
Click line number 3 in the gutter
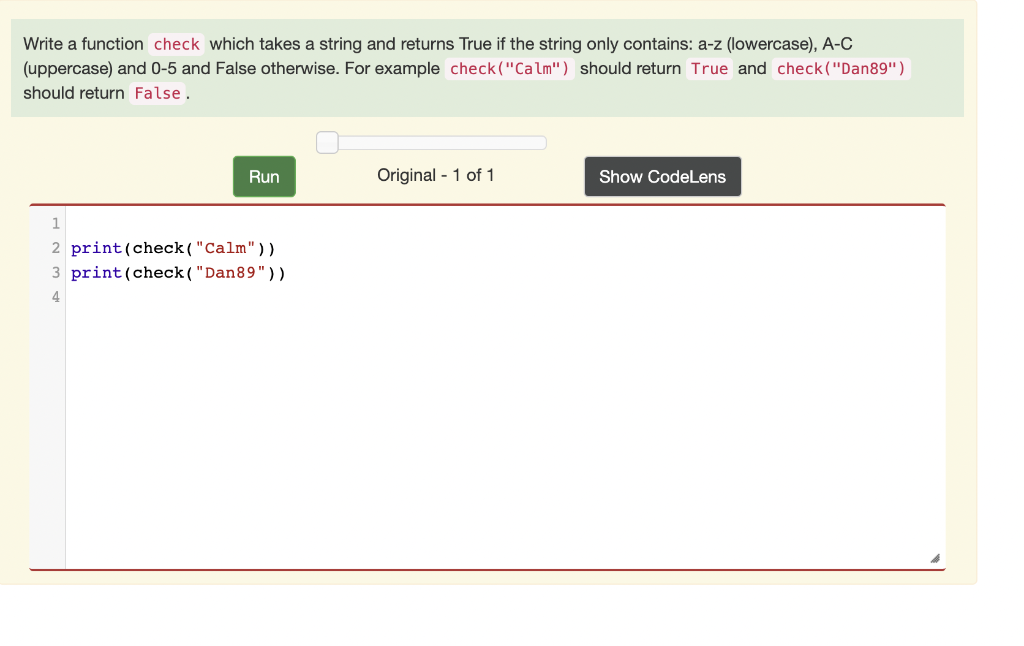coord(56,272)
